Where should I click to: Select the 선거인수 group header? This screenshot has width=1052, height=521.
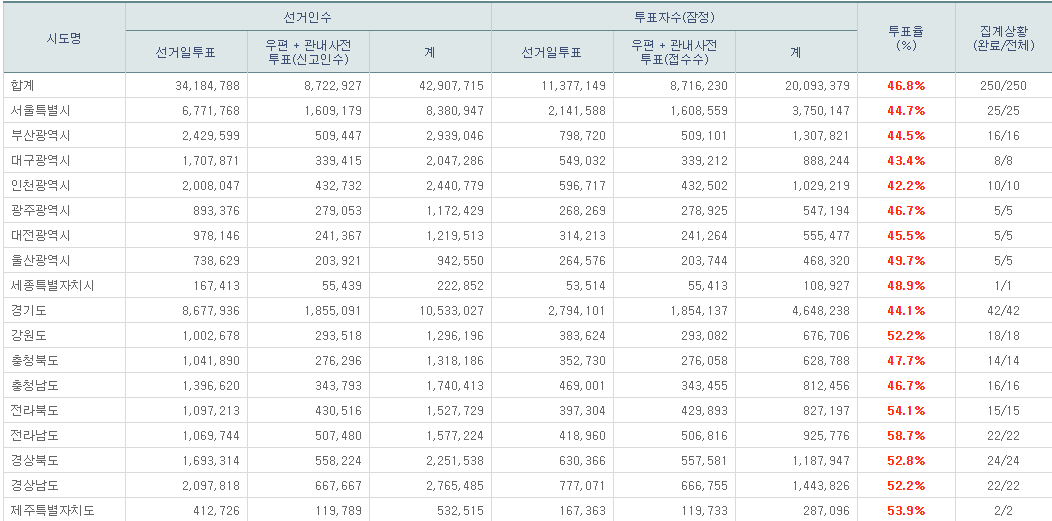point(308,18)
